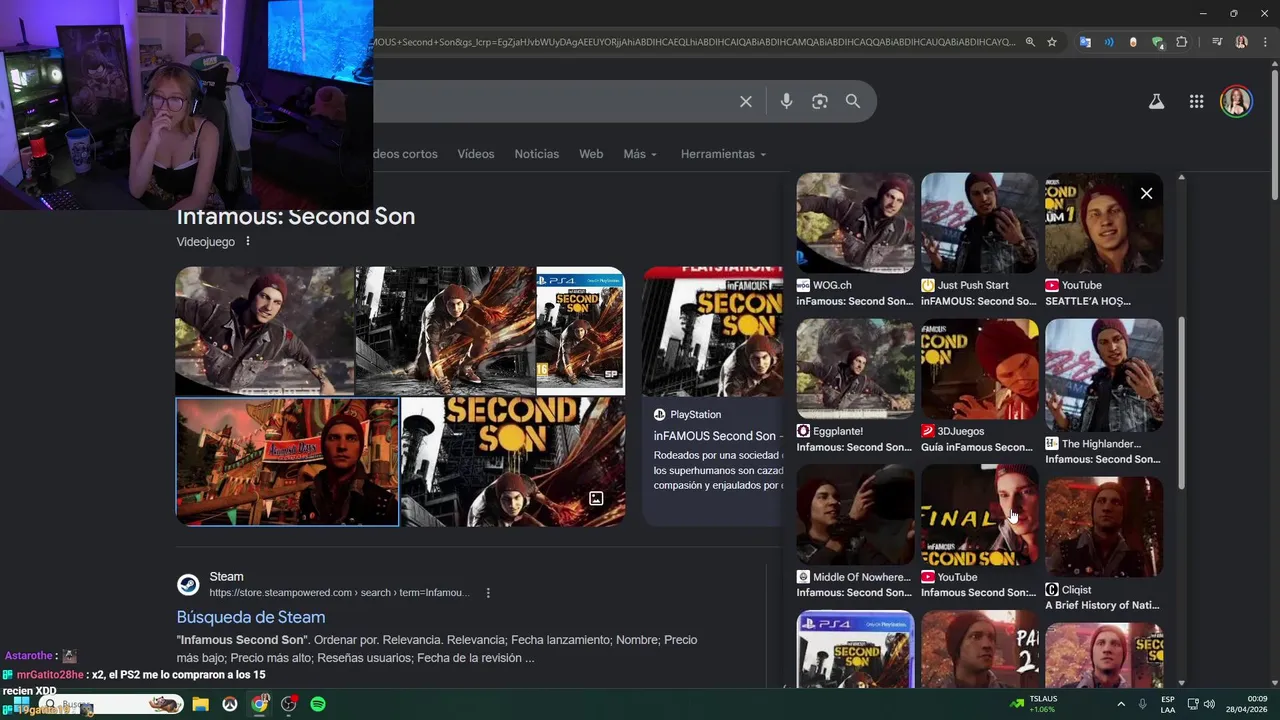1280x720 pixels.
Task: Open Chrome three-dot menu
Action: [x=1266, y=42]
